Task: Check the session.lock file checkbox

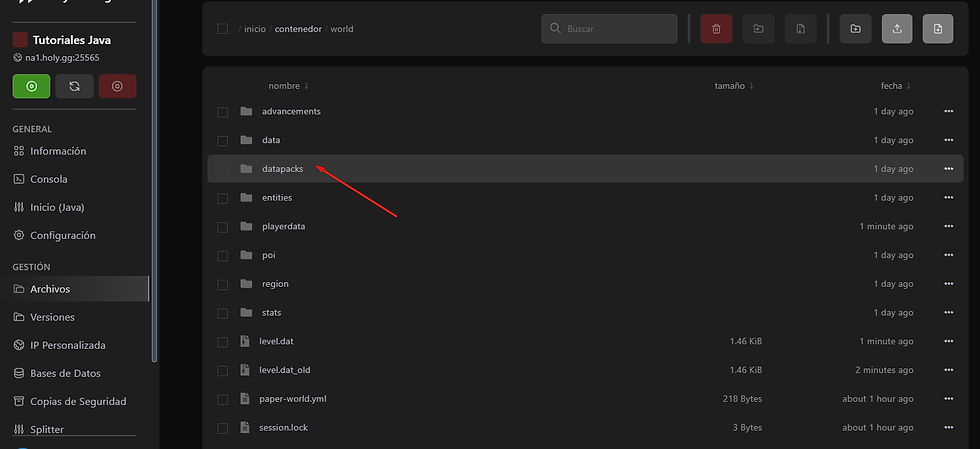Action: 222,428
